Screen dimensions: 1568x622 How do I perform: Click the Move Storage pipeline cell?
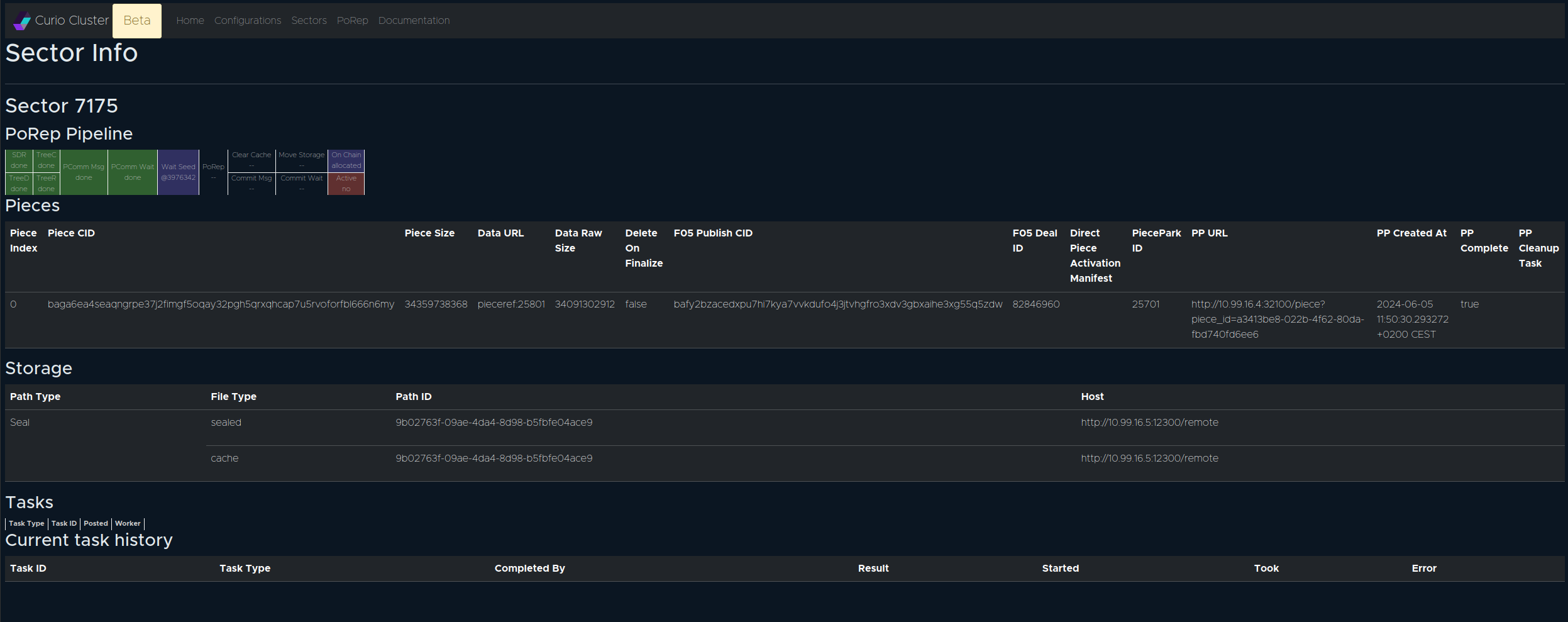tap(301, 160)
